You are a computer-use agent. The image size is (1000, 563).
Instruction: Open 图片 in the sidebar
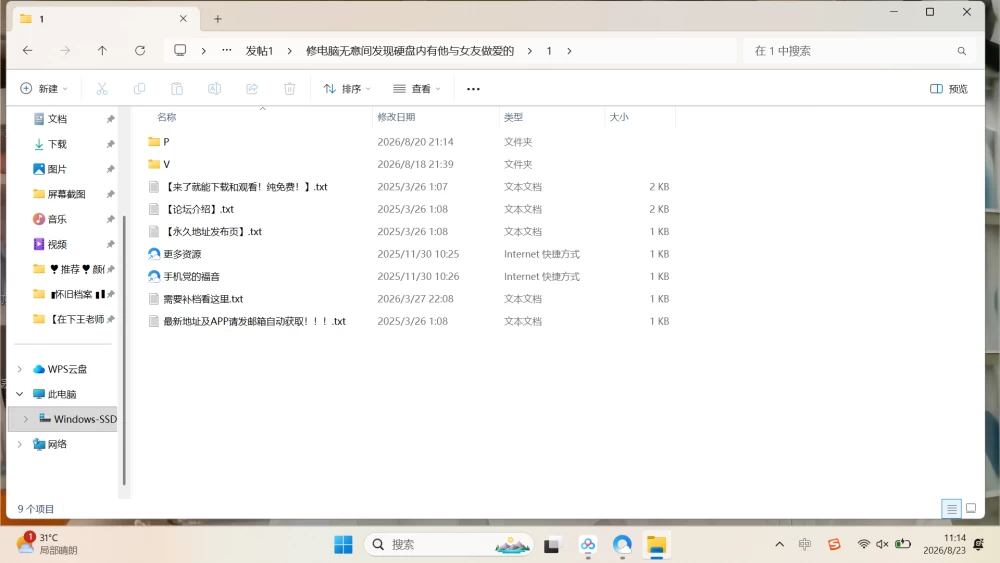click(57, 169)
